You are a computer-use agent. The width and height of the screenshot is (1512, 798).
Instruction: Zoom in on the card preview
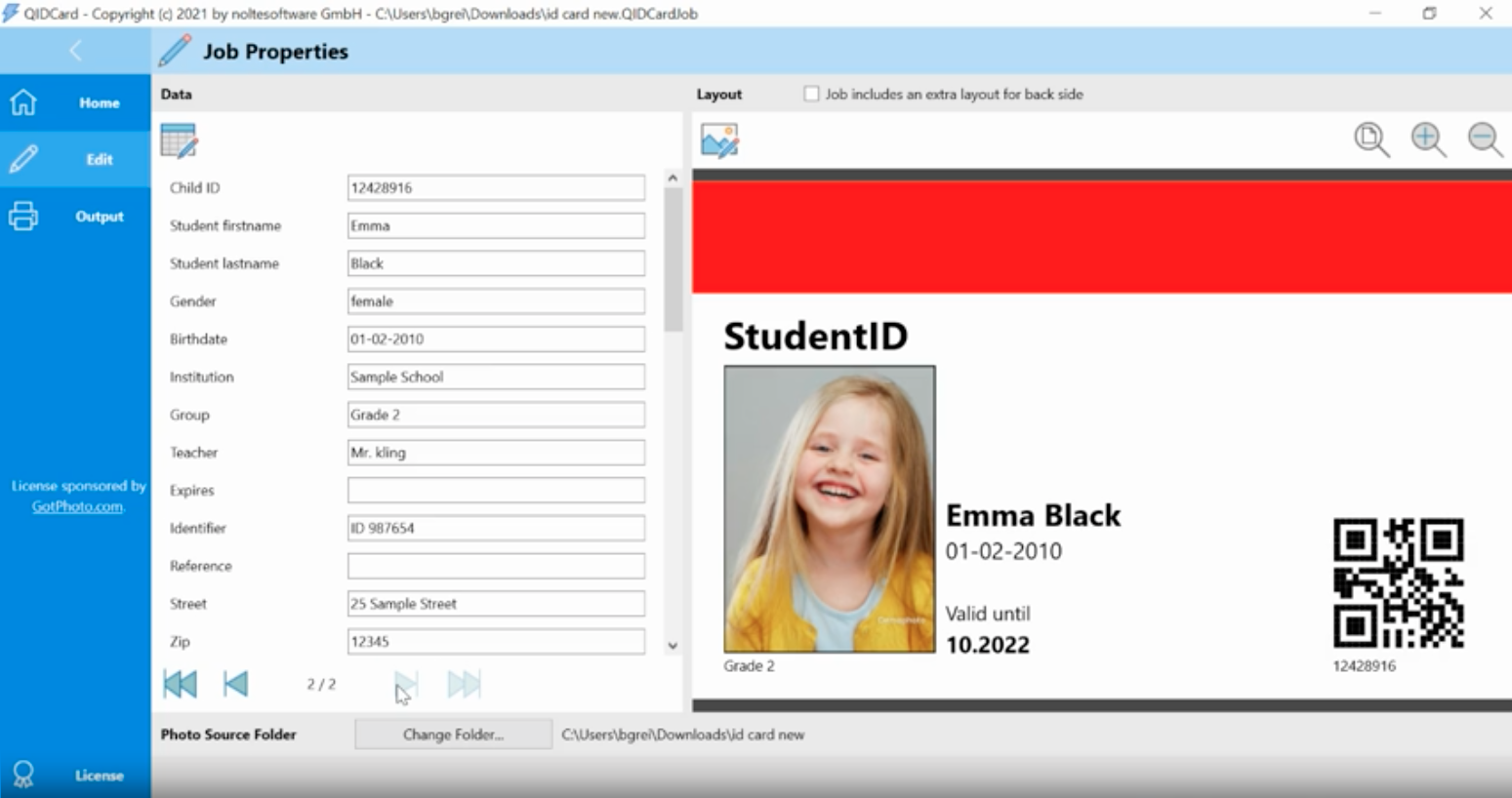[x=1428, y=140]
